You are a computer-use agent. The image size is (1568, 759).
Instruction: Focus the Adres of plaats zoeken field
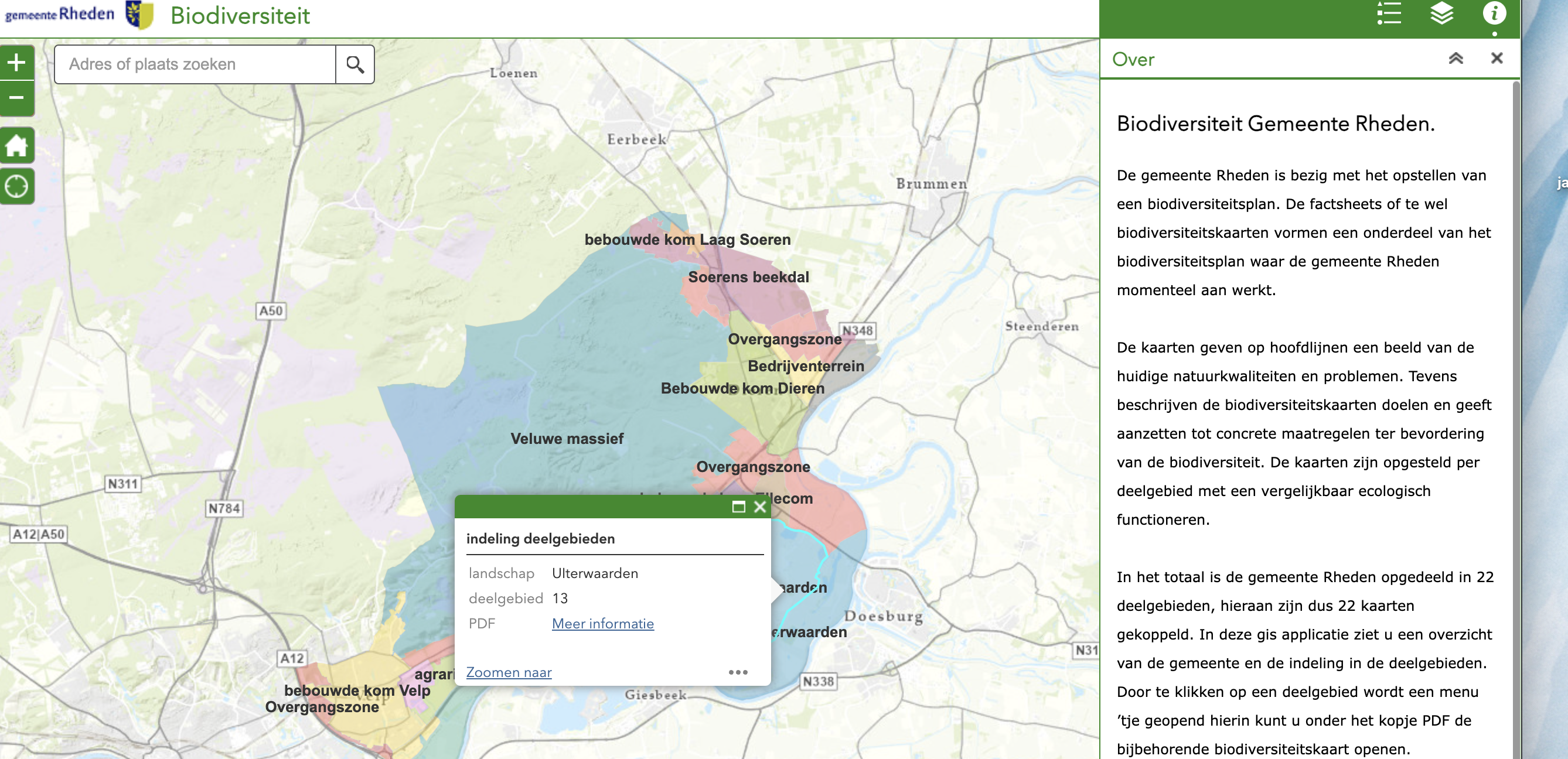195,64
